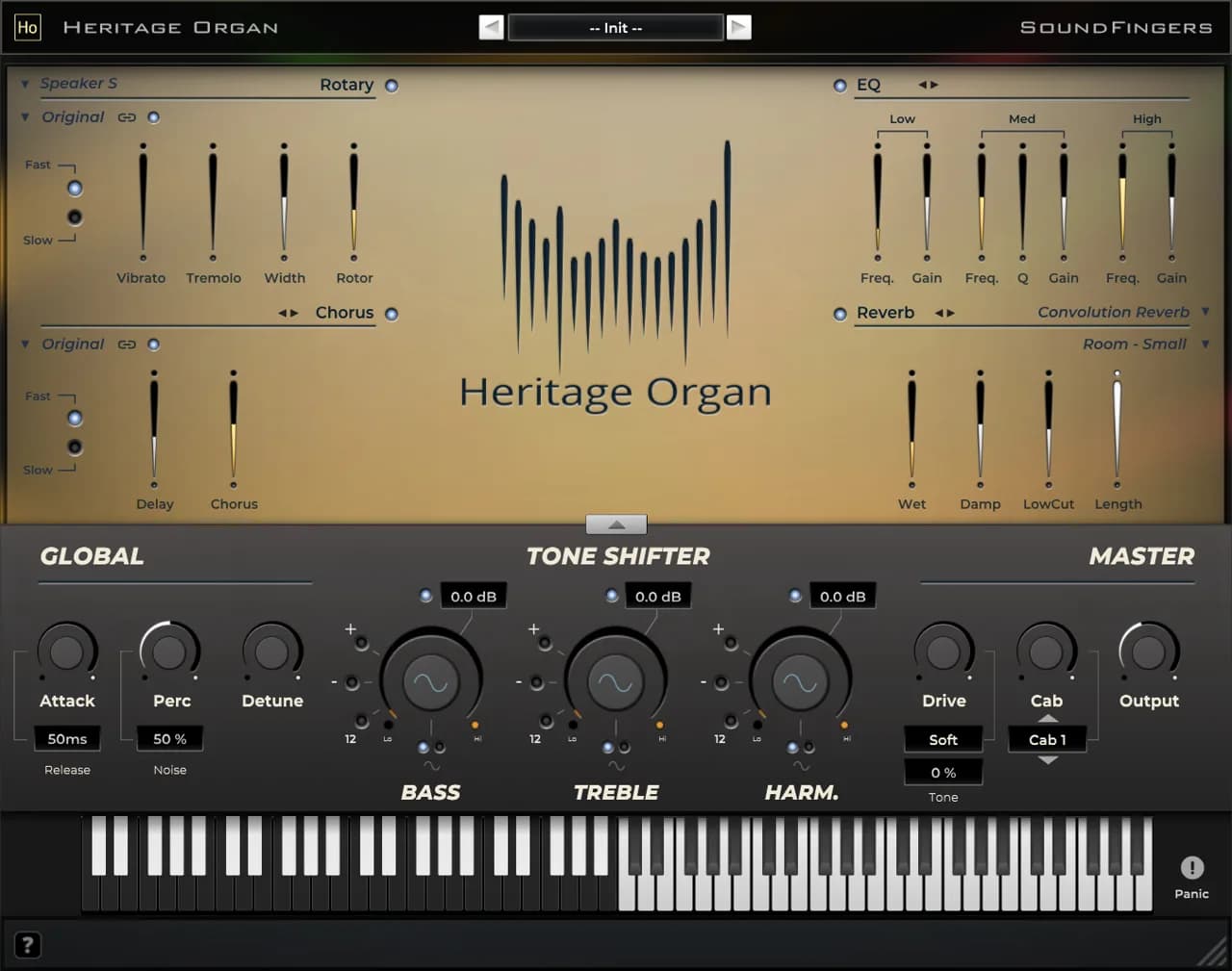Click the Cab 1 selector
The width and height of the screenshot is (1232, 971).
pos(1047,740)
